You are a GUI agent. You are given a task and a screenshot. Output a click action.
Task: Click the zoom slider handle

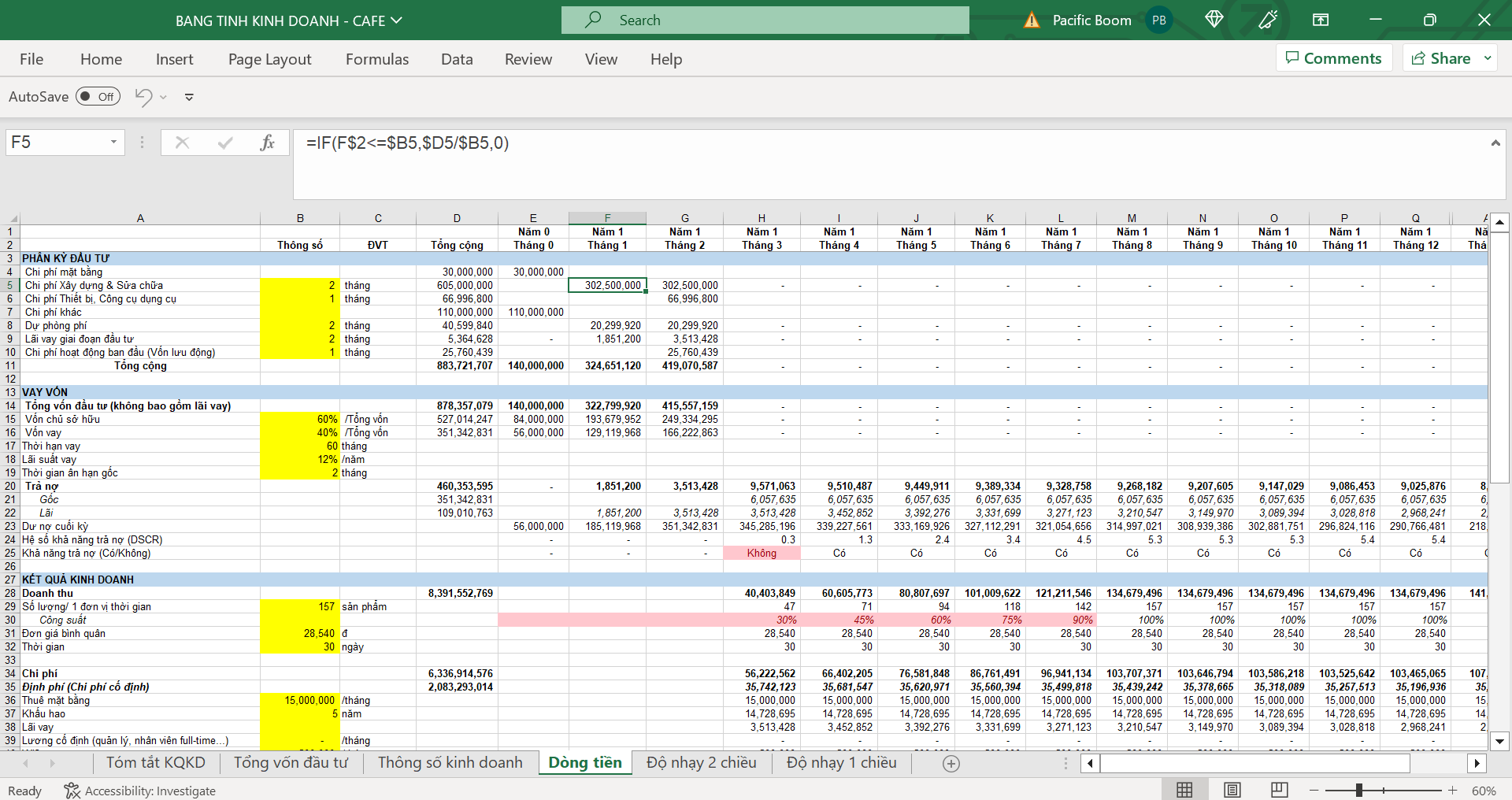tap(1359, 790)
